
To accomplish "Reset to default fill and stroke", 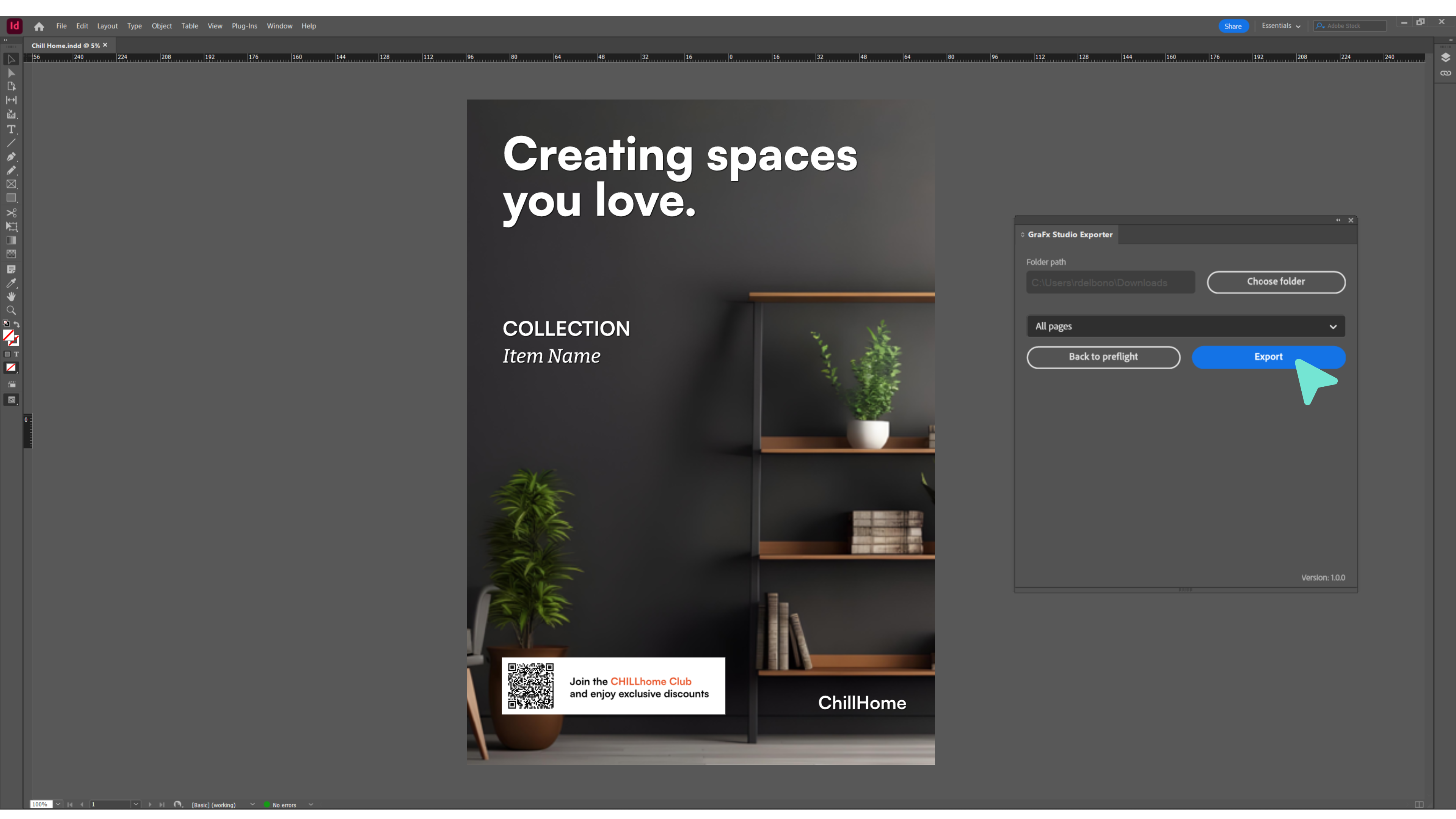I will point(6,324).
